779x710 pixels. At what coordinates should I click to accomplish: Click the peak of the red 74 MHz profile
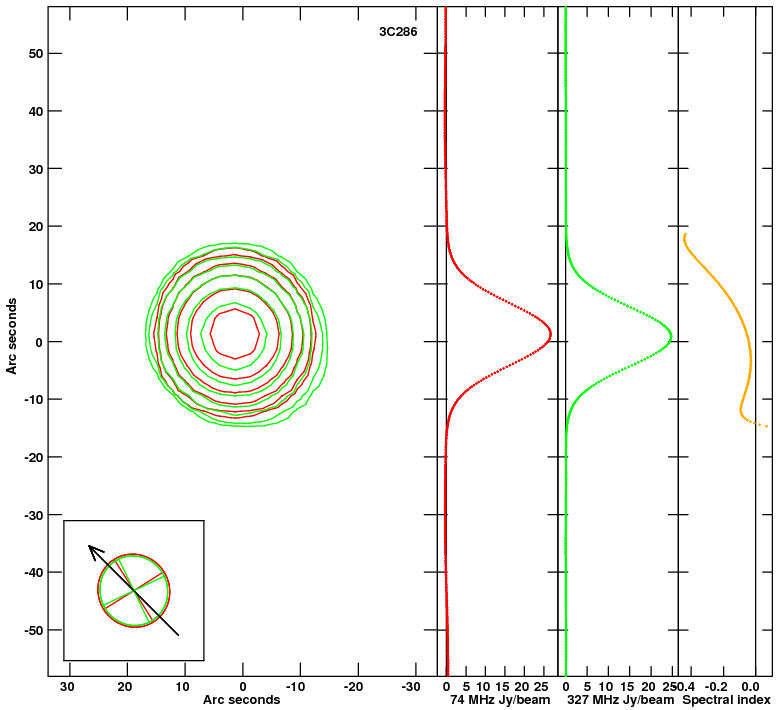[x=550, y=334]
